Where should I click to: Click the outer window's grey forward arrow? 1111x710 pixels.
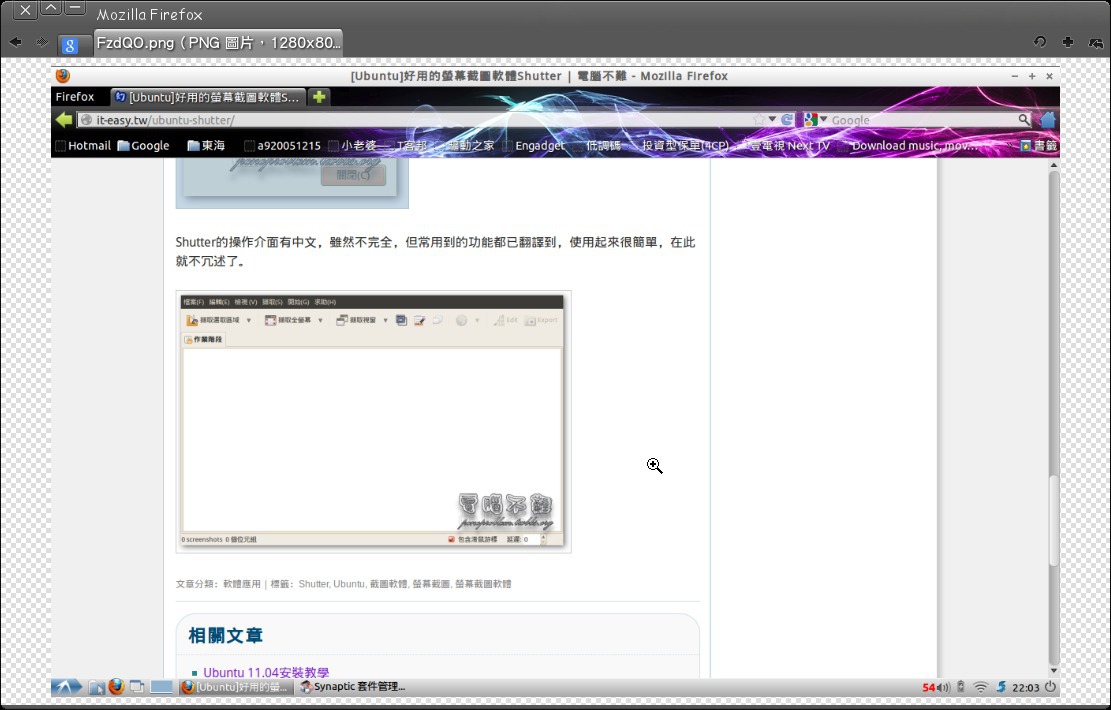pos(42,43)
